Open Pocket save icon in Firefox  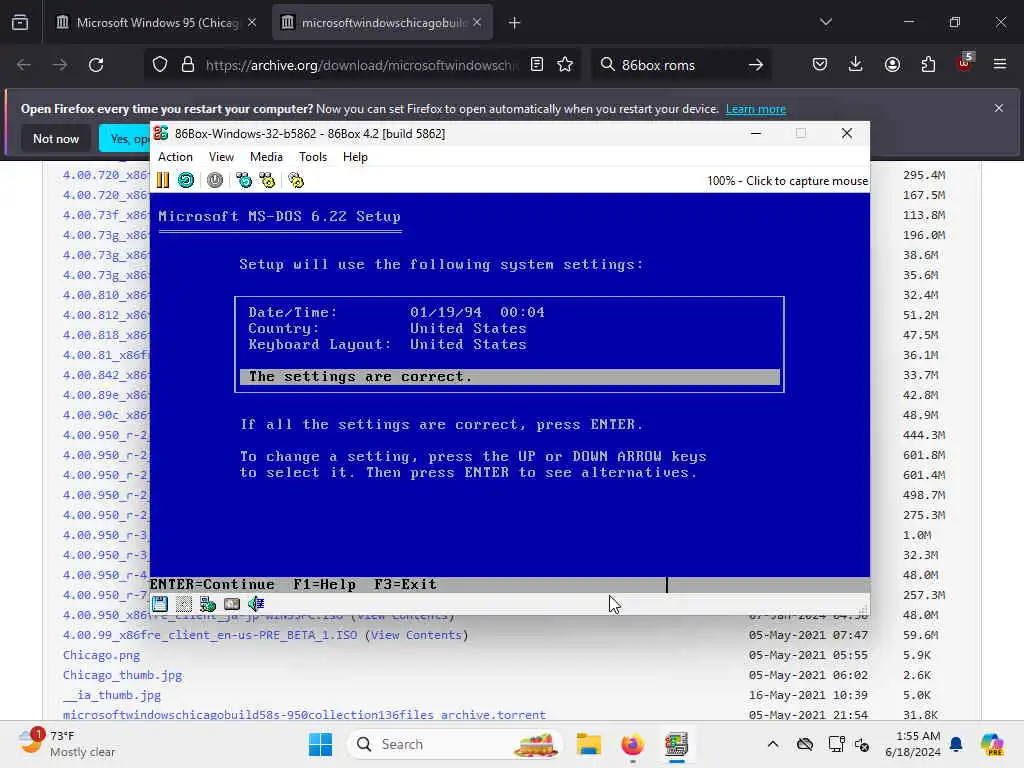coord(820,64)
